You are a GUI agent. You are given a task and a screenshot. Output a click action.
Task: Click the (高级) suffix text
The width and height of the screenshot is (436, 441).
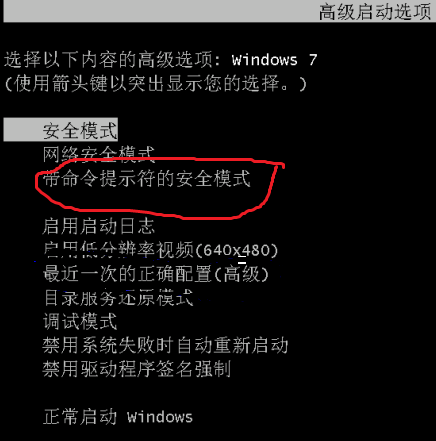[x=241, y=274]
